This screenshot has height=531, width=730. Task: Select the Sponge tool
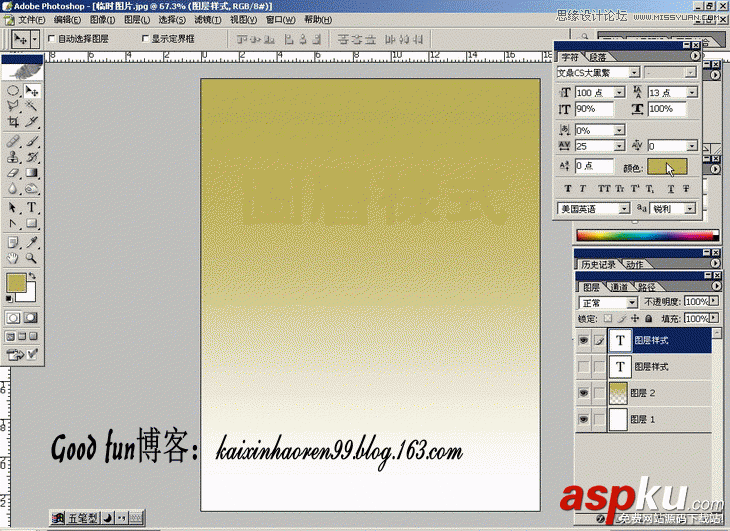pos(32,188)
